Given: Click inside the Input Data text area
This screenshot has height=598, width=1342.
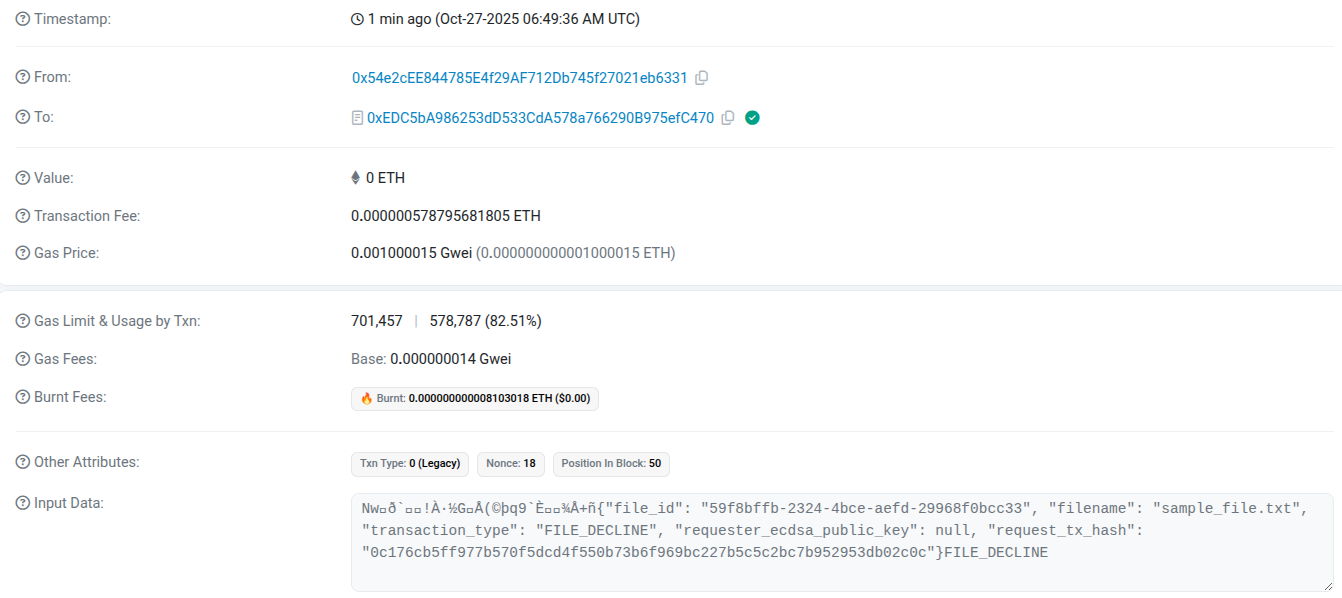Looking at the screenshot, I should pos(842,542).
